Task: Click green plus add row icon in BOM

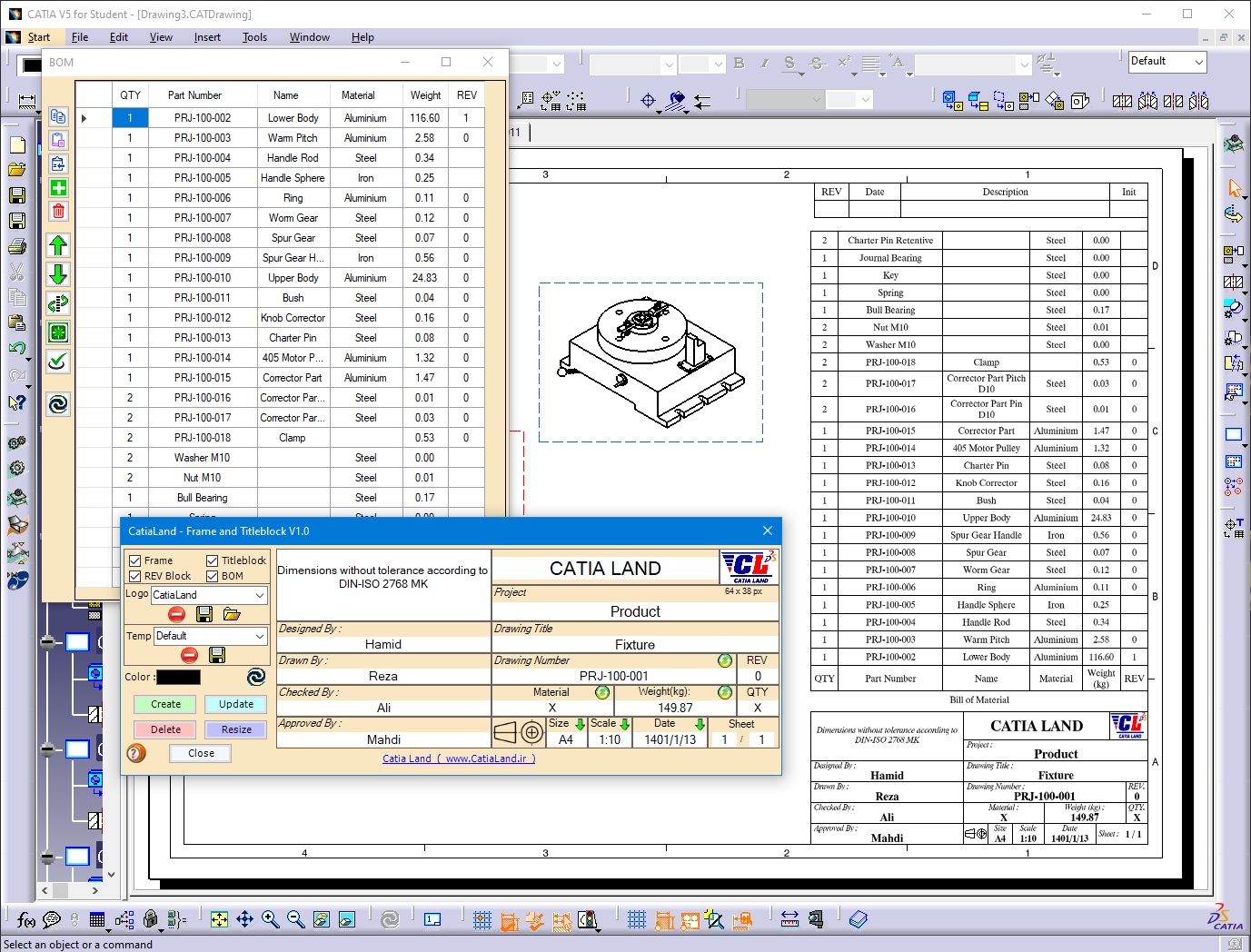Action: pos(58,188)
